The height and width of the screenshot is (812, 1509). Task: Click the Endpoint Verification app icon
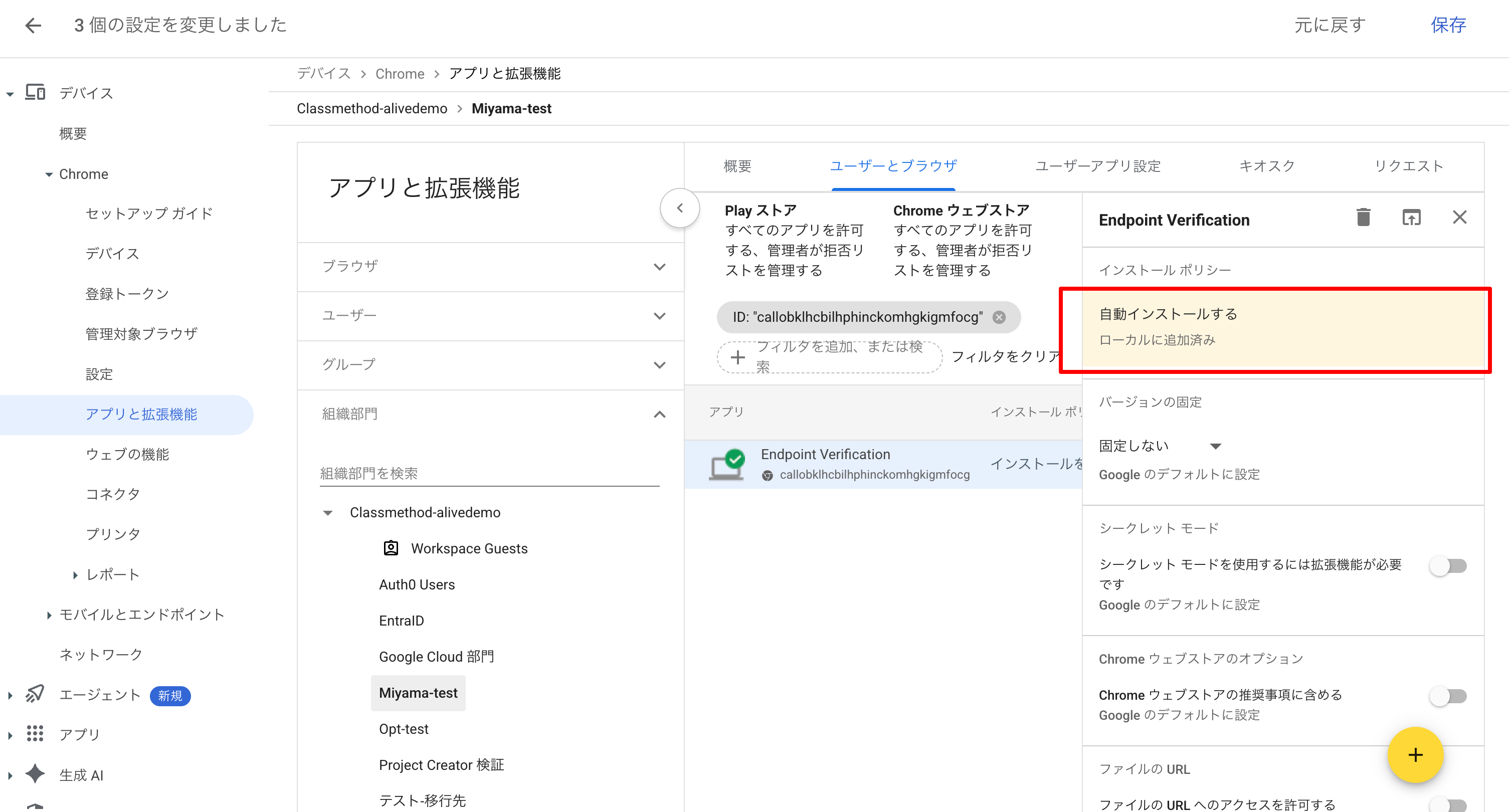click(x=726, y=465)
